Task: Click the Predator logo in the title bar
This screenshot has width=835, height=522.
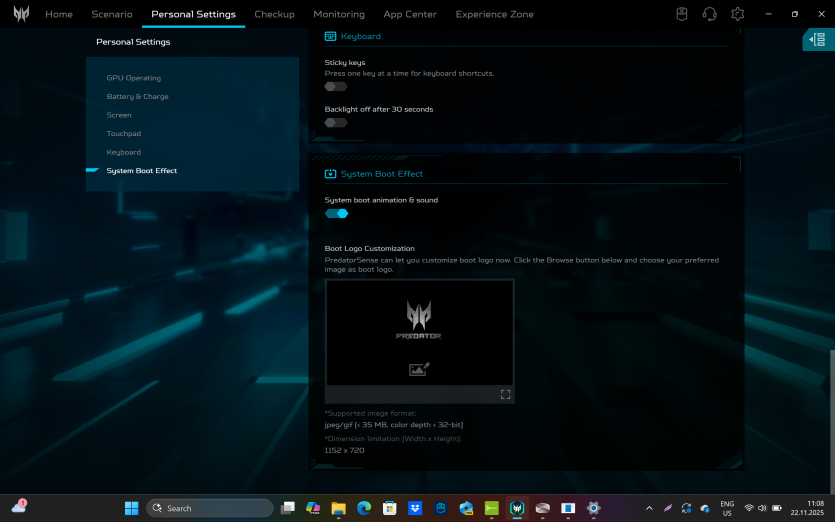Action: coord(20,14)
